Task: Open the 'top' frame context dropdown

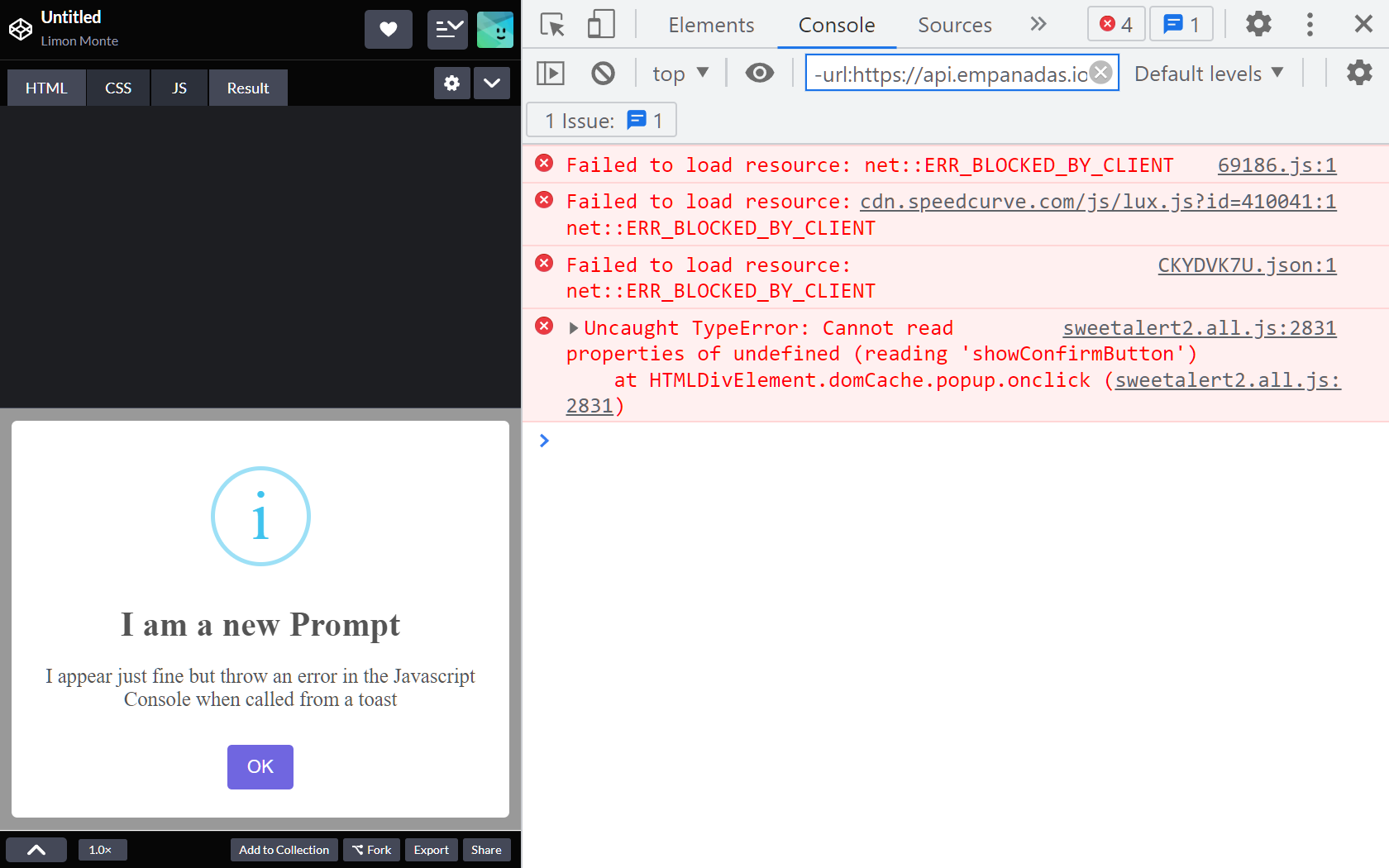Action: [680, 73]
